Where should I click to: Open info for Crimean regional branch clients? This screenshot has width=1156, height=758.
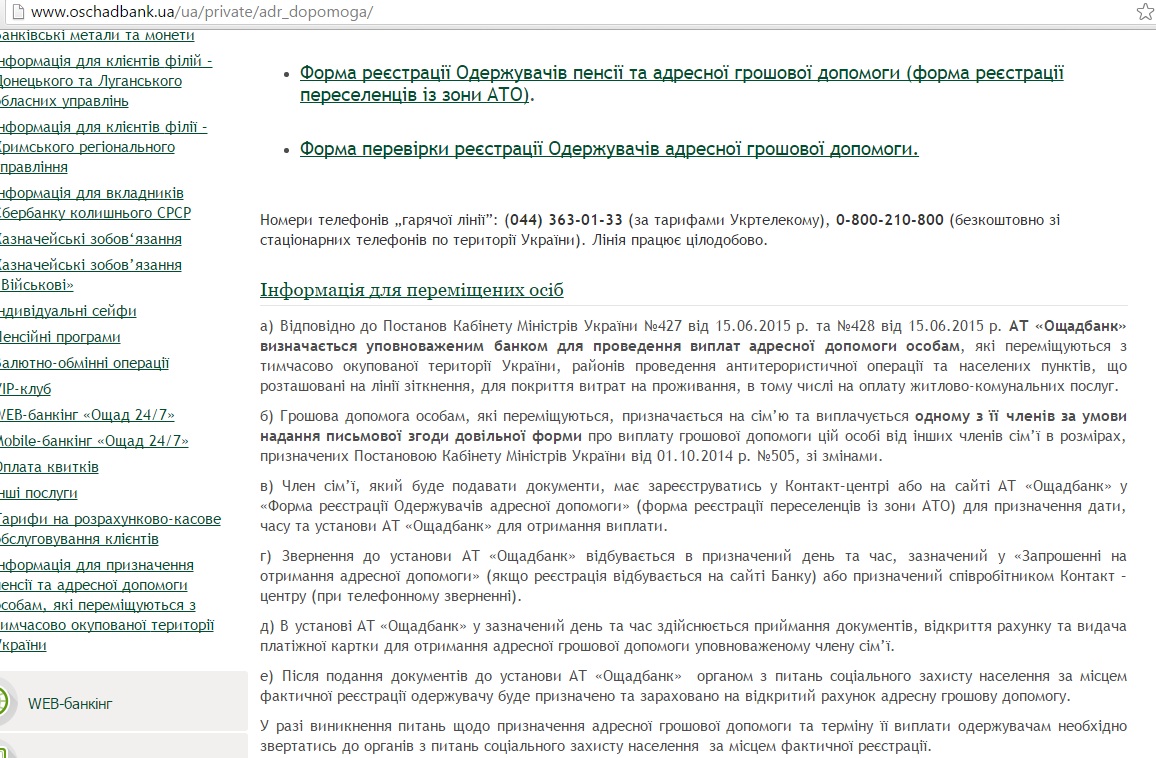(x=103, y=147)
